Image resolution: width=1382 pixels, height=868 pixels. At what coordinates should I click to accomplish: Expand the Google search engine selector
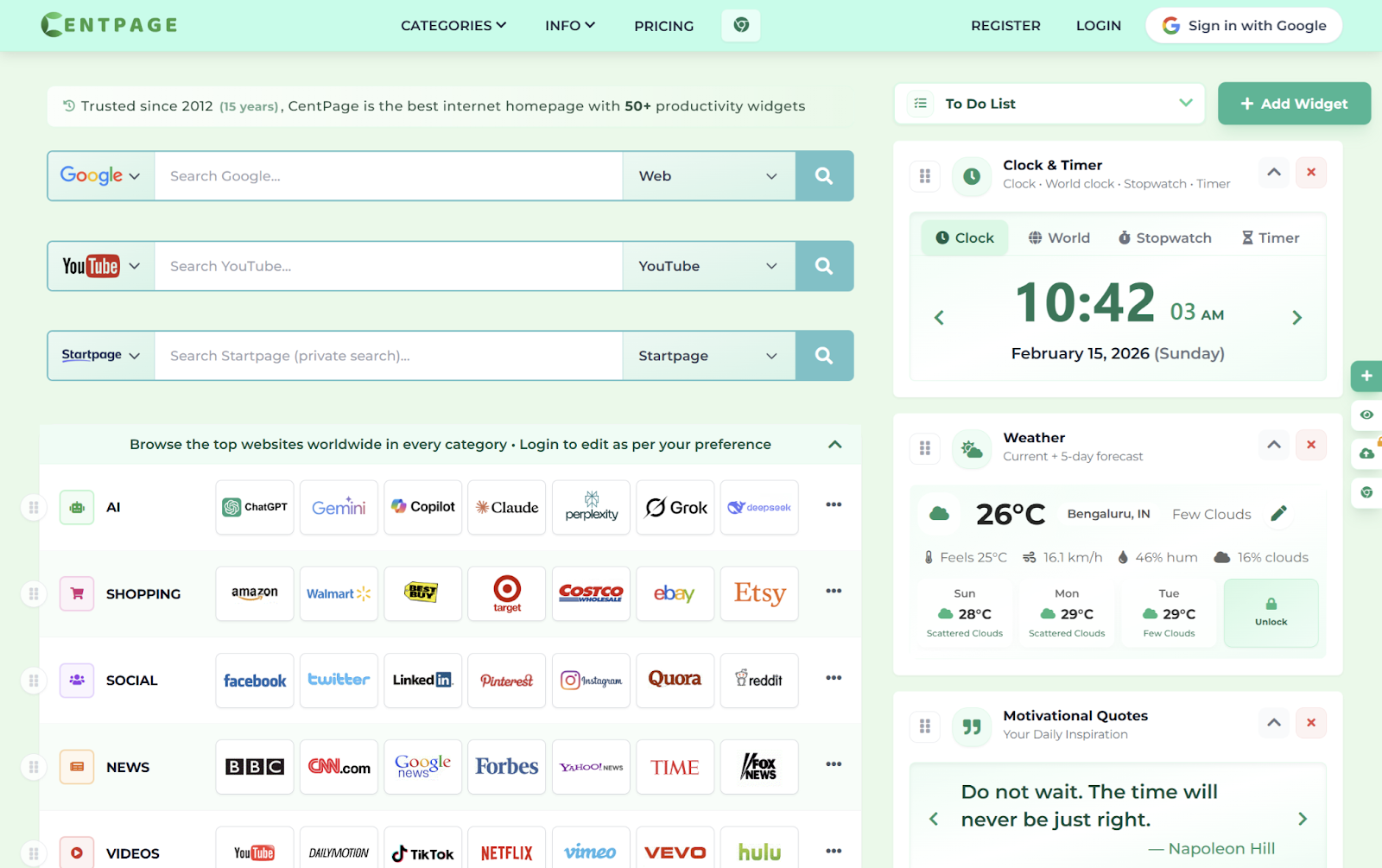click(x=99, y=175)
